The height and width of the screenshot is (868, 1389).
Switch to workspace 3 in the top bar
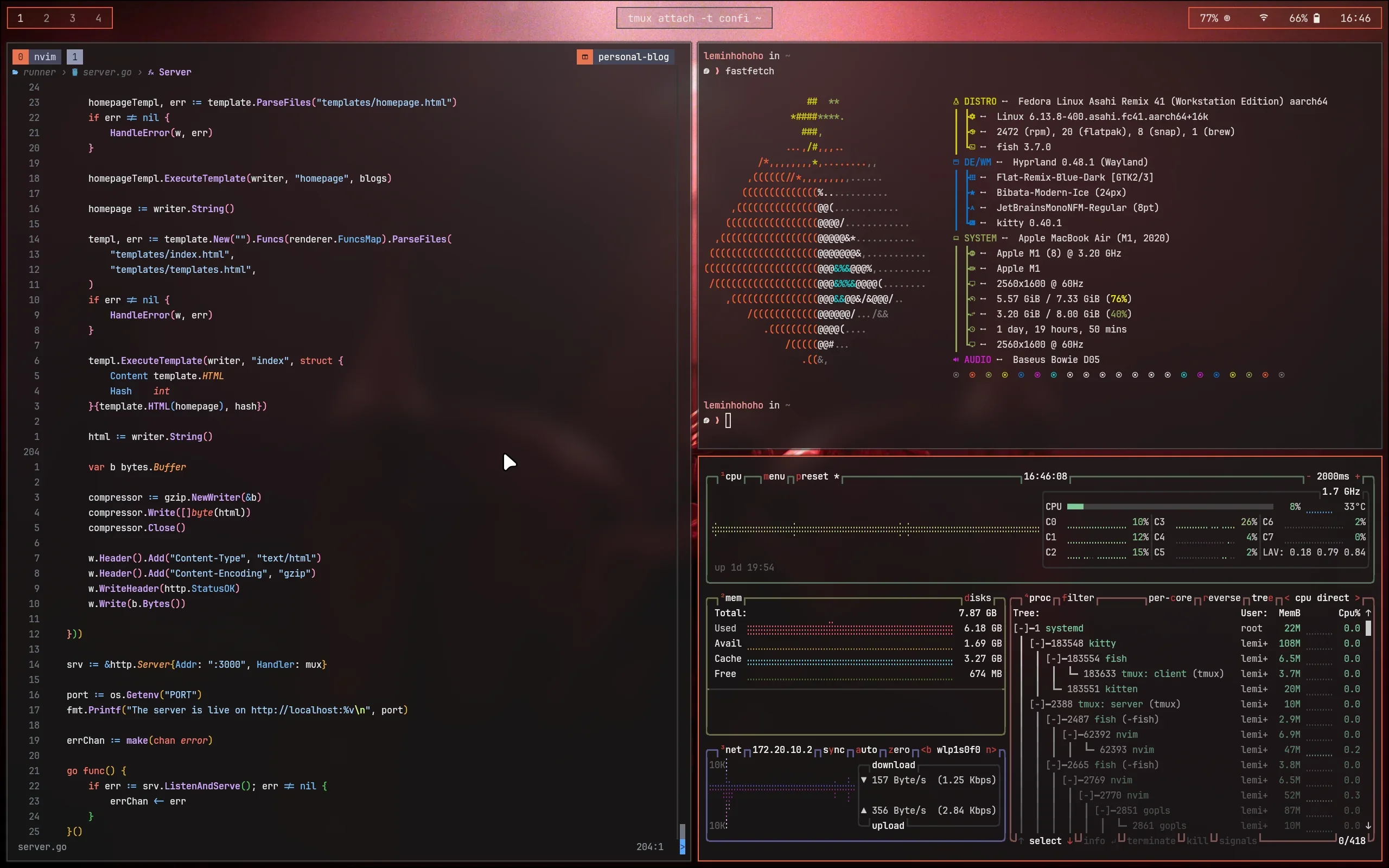coord(72,18)
